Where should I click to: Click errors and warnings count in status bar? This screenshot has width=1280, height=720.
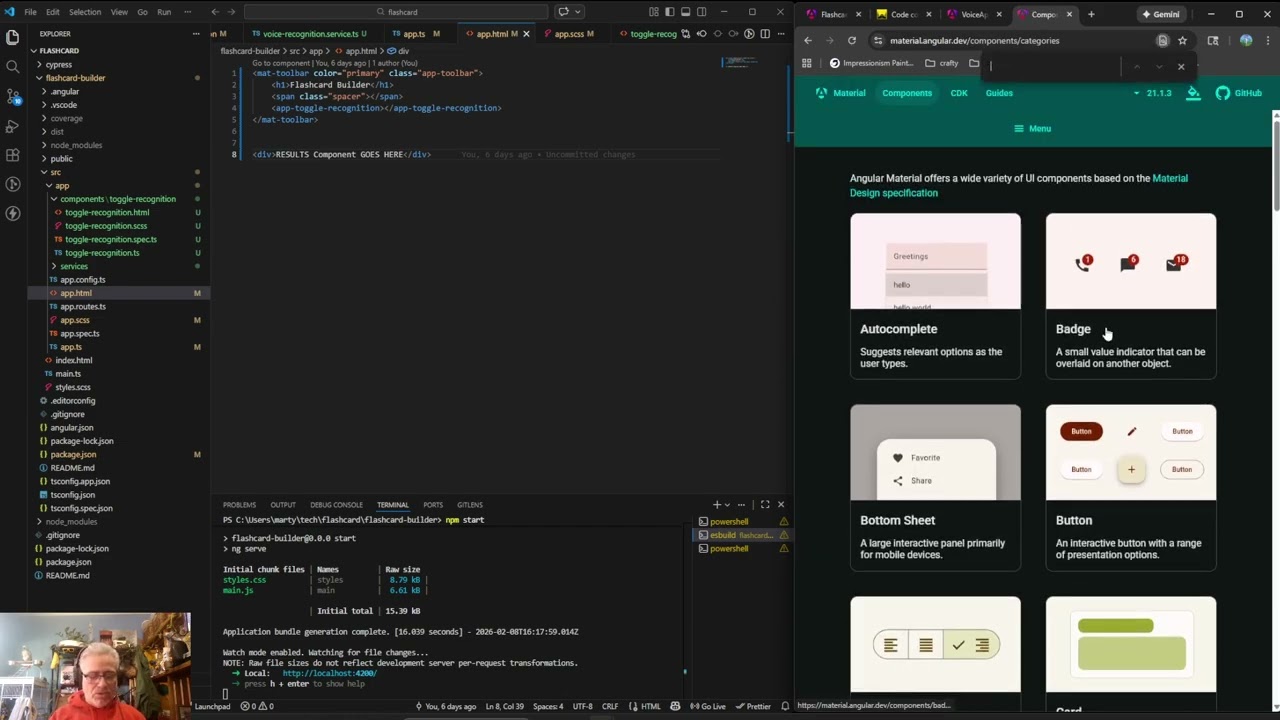[257, 706]
